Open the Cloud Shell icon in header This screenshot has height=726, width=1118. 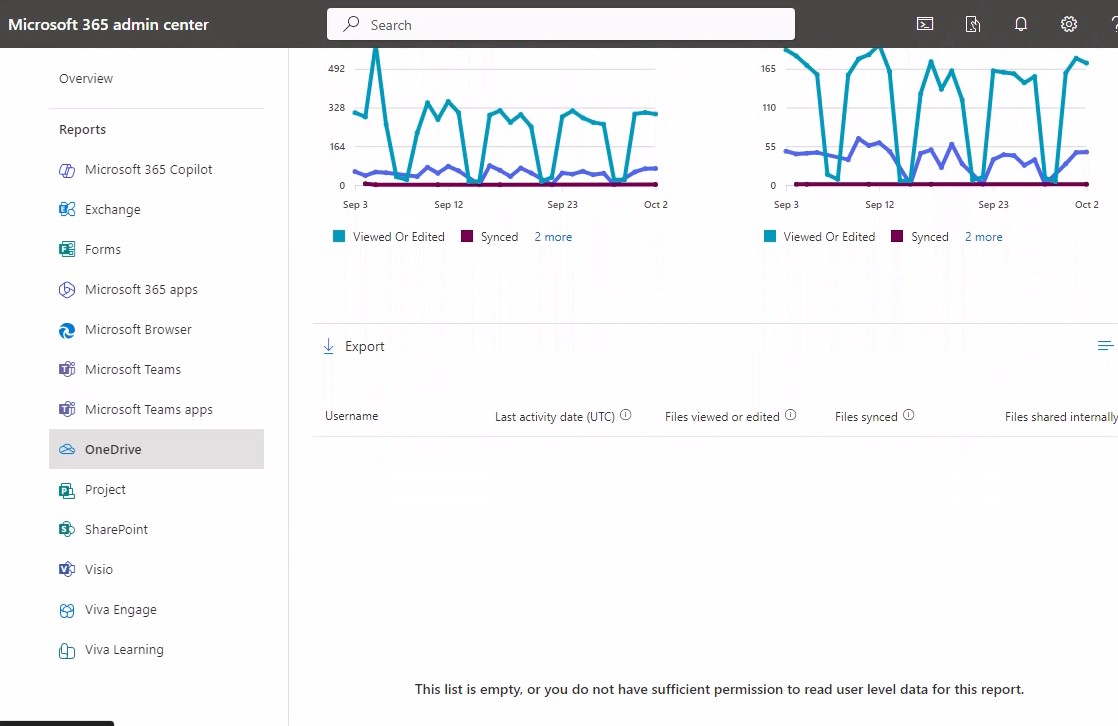(925, 24)
